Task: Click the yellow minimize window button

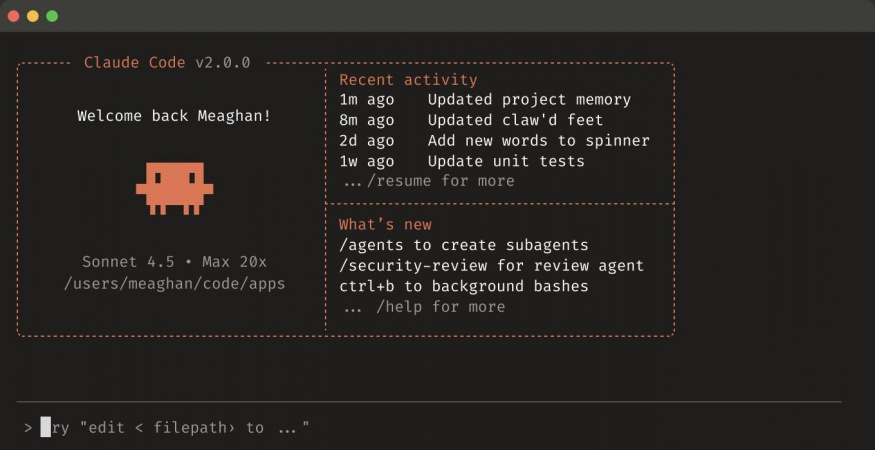Action: pos(33,16)
